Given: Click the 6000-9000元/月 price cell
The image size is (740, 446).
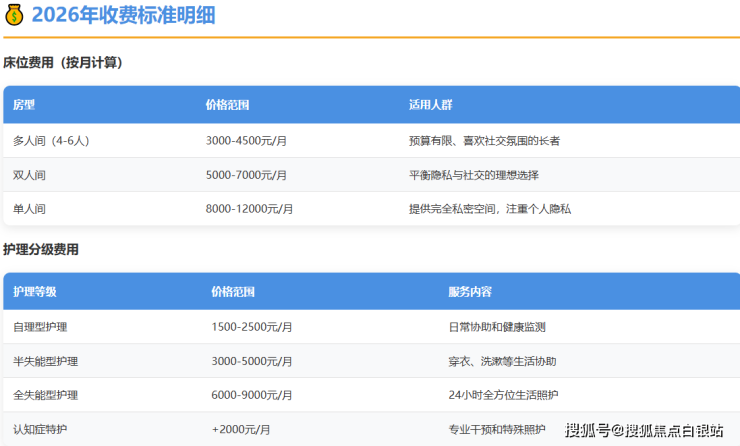Looking at the screenshot, I should [x=252, y=395].
